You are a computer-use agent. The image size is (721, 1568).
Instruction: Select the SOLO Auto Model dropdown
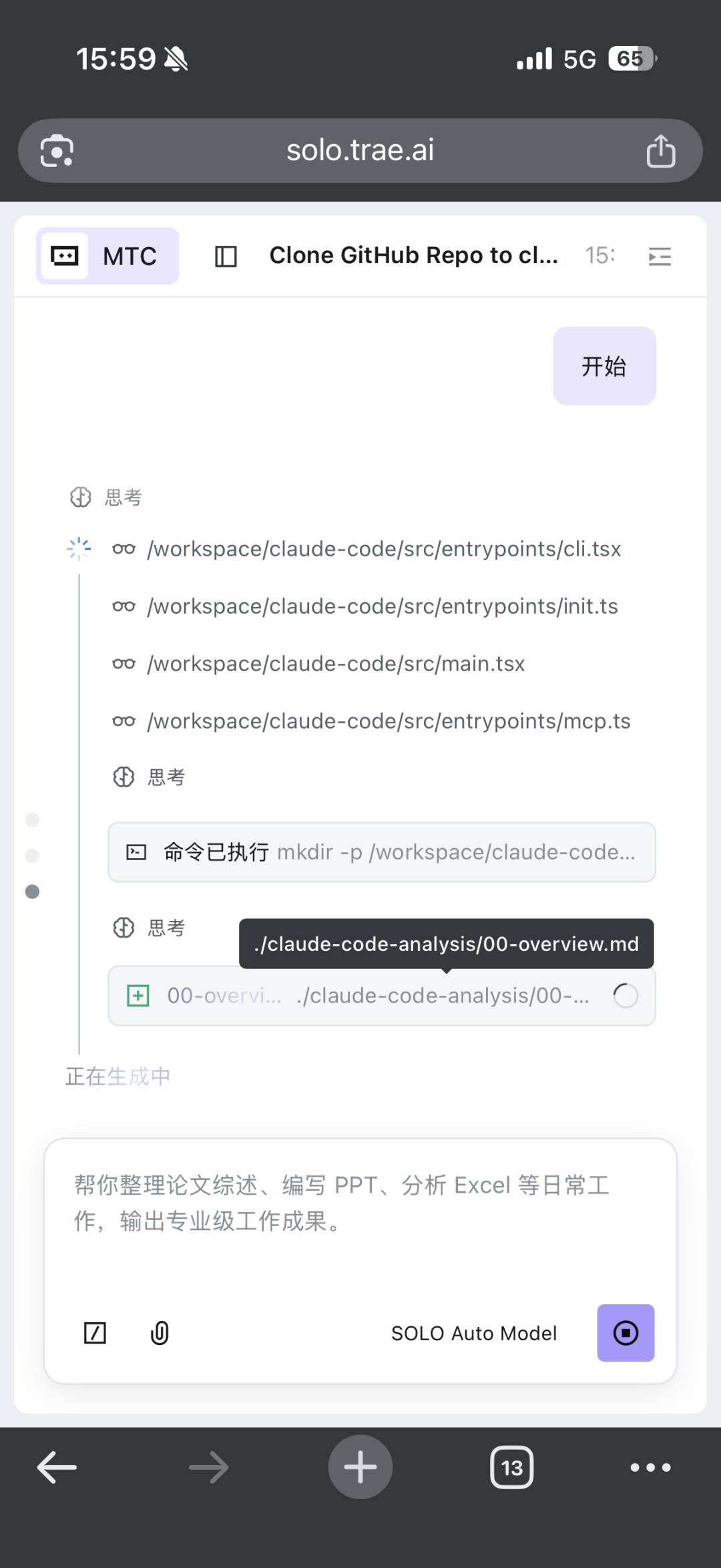(x=474, y=1333)
